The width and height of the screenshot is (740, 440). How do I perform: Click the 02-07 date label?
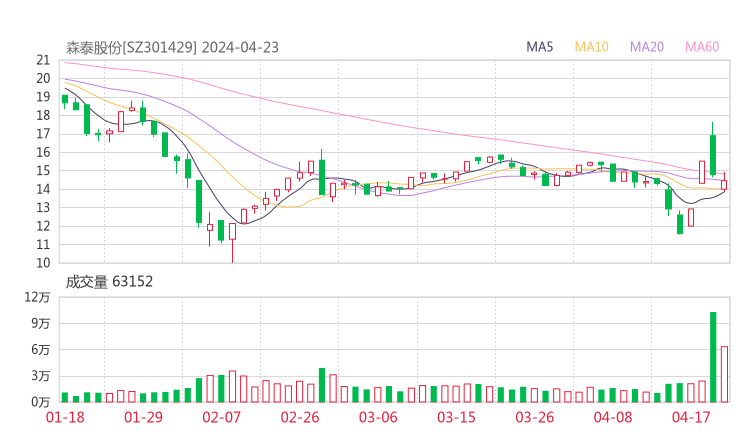pos(221,417)
